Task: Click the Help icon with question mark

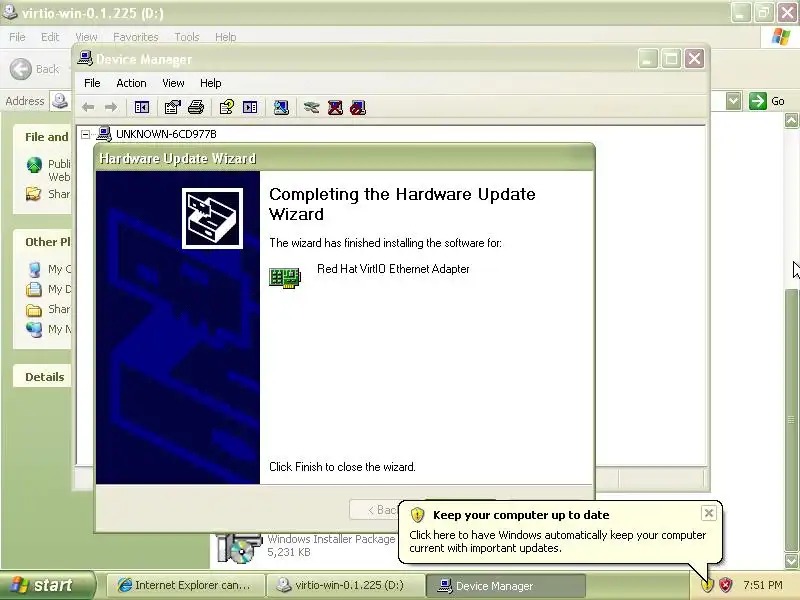Action: [x=227, y=107]
